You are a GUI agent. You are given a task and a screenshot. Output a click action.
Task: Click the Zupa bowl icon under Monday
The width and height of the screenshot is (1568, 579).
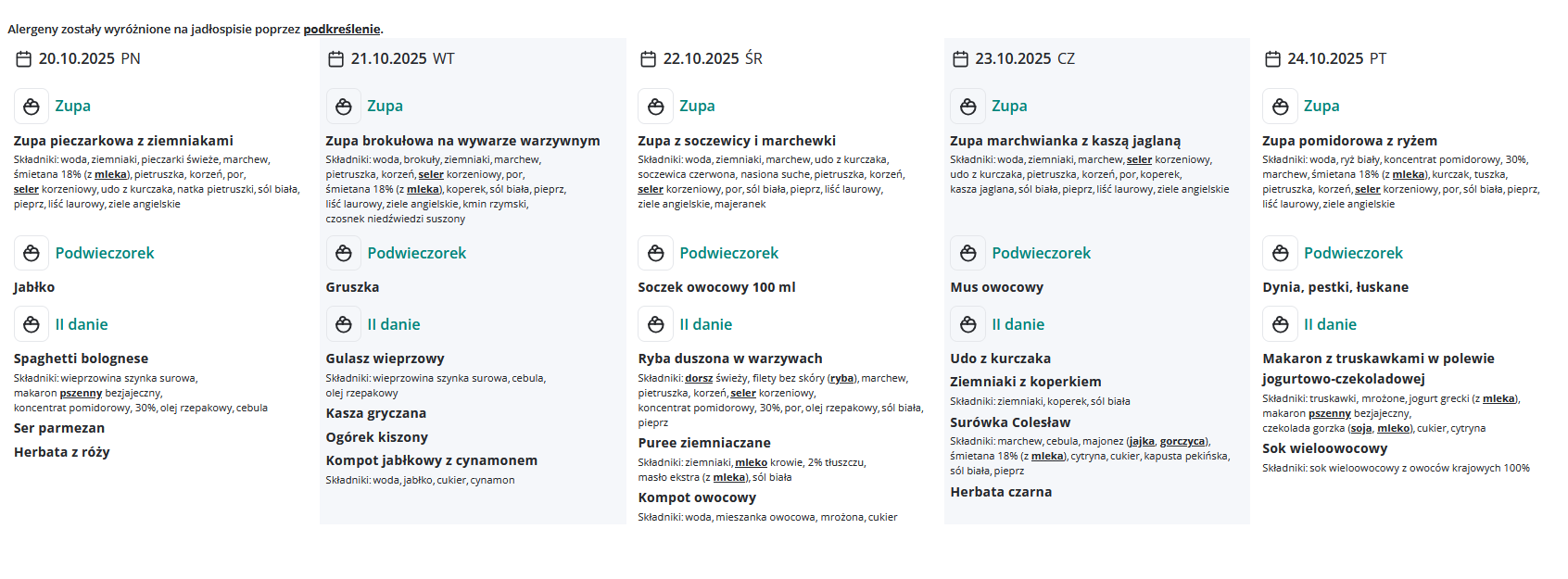(x=32, y=107)
